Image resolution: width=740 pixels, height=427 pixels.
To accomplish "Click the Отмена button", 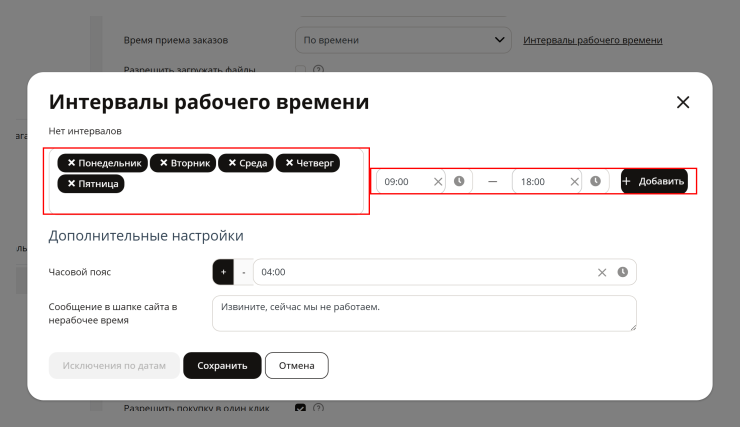I will [296, 366].
